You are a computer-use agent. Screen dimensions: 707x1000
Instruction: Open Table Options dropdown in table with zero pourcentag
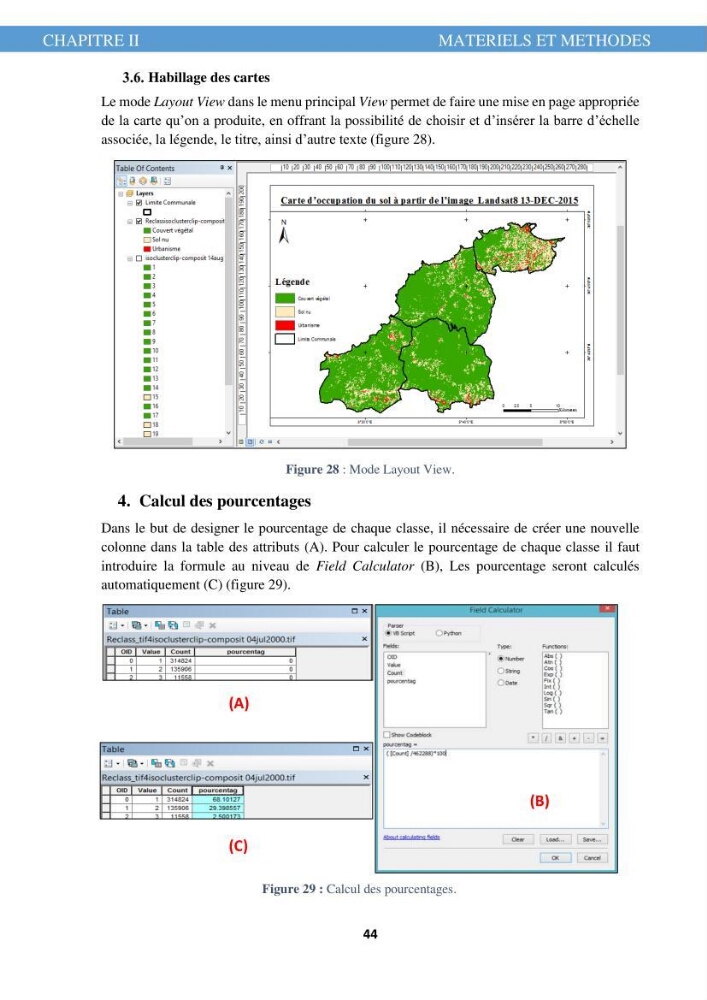[115, 626]
